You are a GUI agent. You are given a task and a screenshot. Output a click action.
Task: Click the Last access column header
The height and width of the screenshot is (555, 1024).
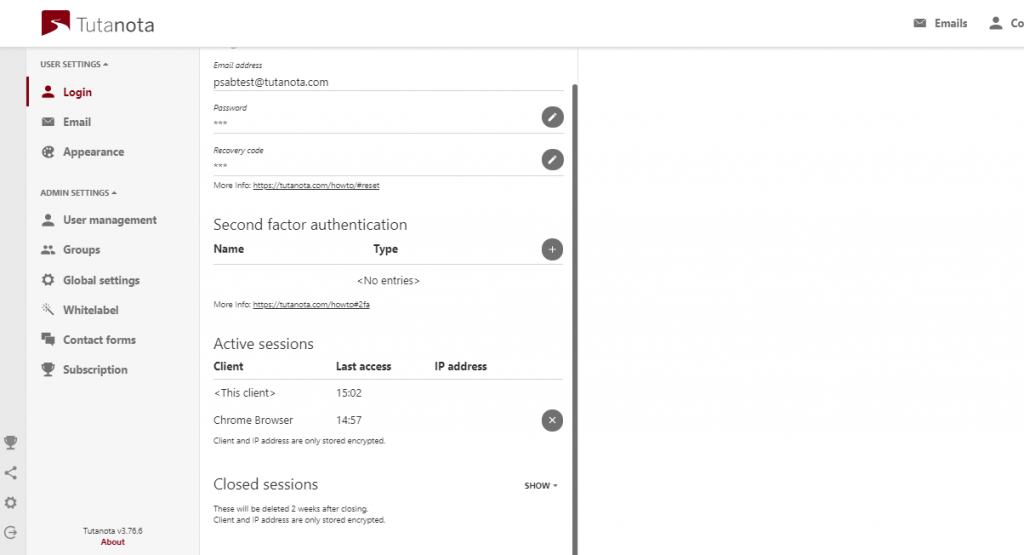(x=363, y=366)
